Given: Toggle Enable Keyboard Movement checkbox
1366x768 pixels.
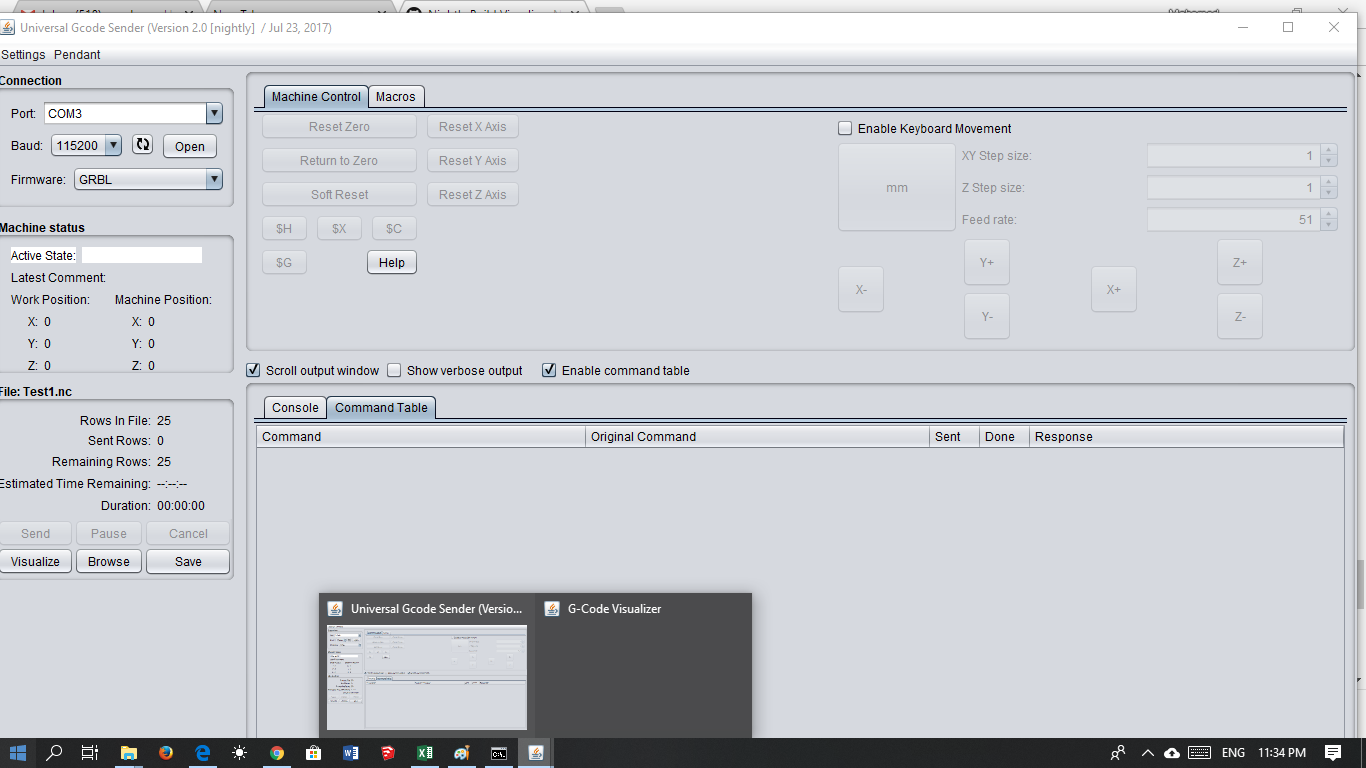Looking at the screenshot, I should click(x=845, y=128).
